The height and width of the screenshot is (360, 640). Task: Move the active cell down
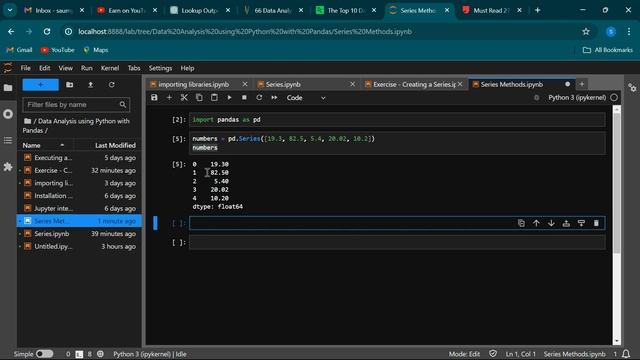click(x=551, y=223)
